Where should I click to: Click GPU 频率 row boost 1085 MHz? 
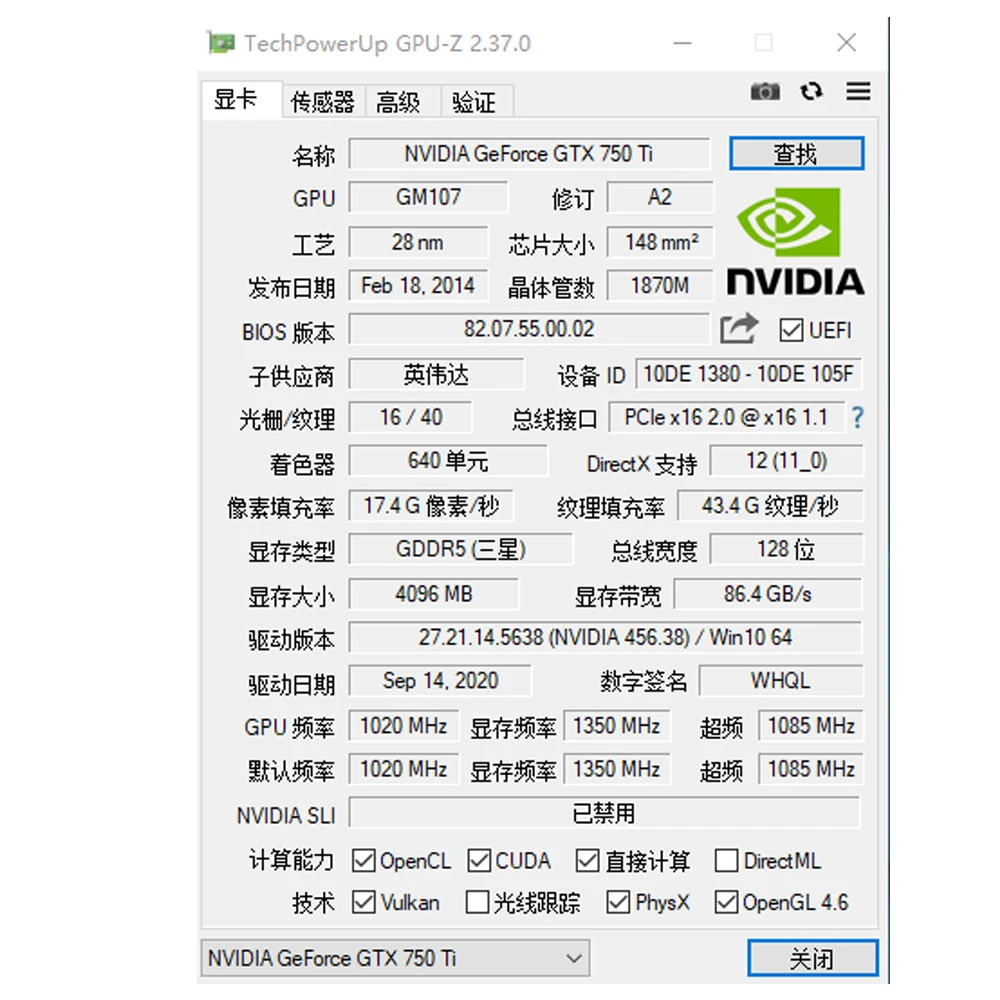click(x=811, y=726)
